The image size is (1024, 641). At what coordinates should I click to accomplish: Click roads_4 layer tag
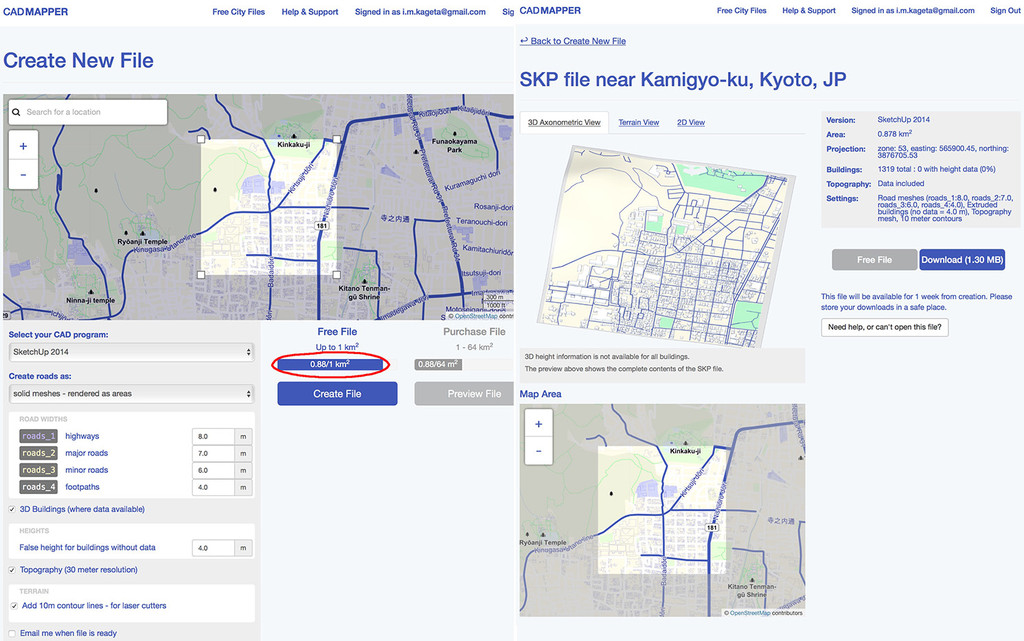pyautogui.click(x=39, y=487)
